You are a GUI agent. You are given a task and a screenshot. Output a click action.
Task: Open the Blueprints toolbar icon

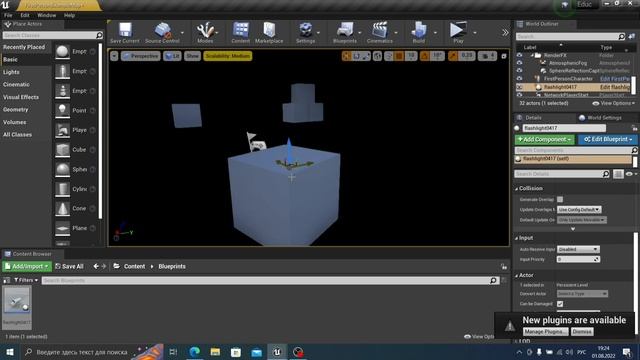tap(345, 30)
